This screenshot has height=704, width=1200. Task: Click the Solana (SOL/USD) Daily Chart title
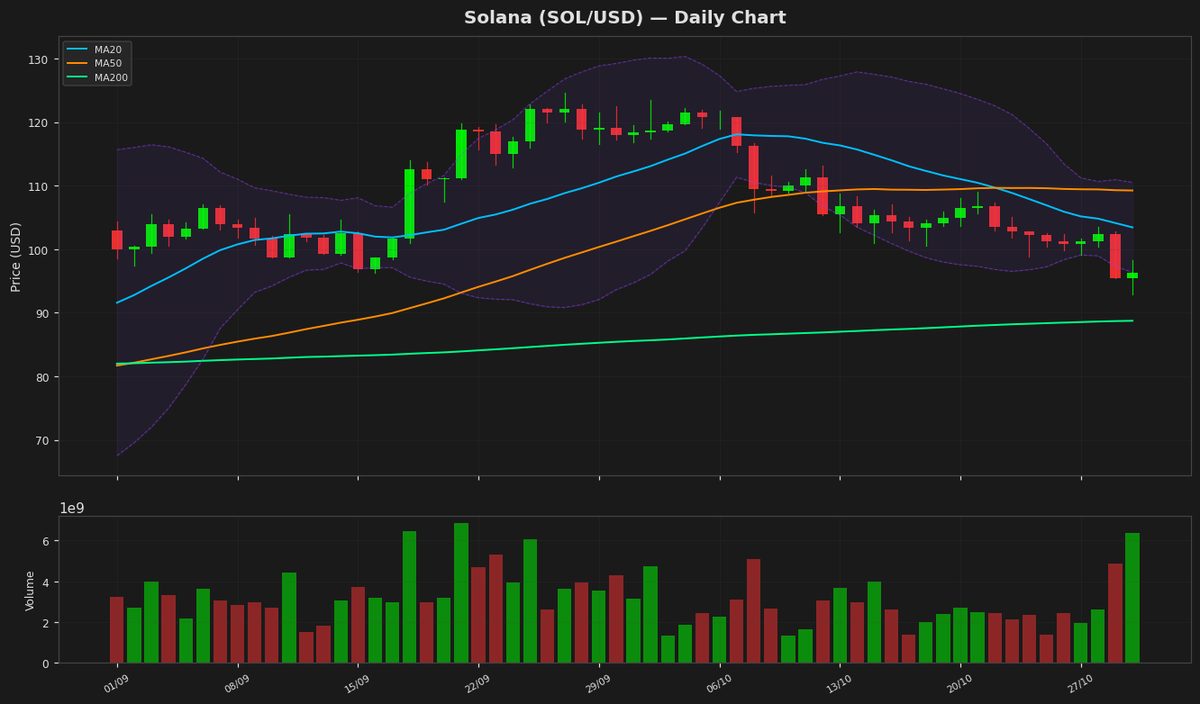(x=625, y=18)
